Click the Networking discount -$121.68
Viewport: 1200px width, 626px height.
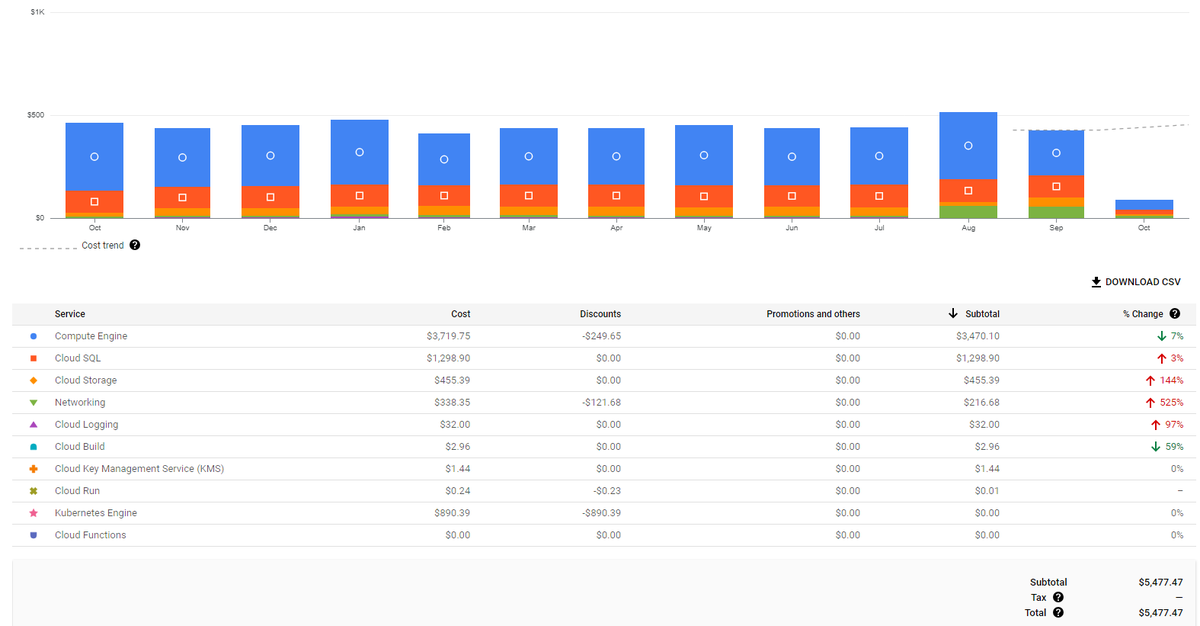click(x=600, y=402)
